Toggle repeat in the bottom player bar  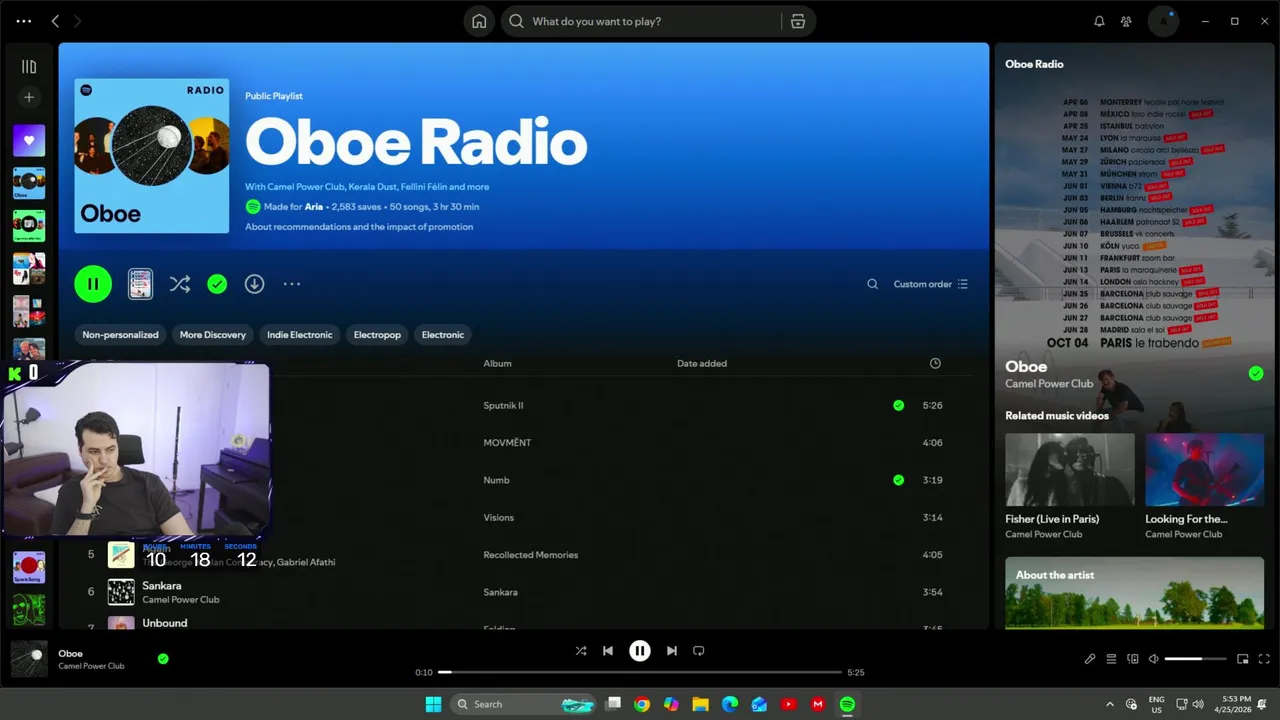tap(699, 651)
